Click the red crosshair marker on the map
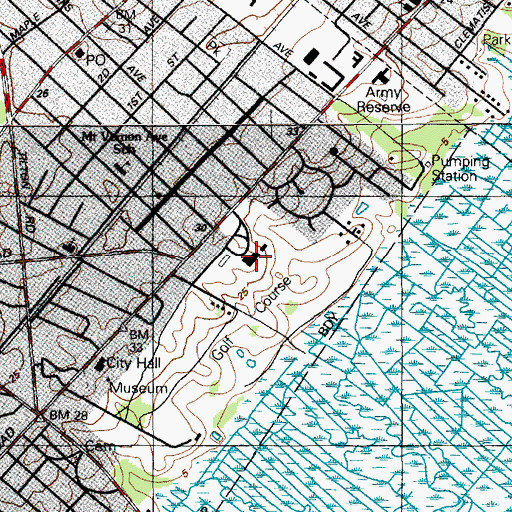 257,256
